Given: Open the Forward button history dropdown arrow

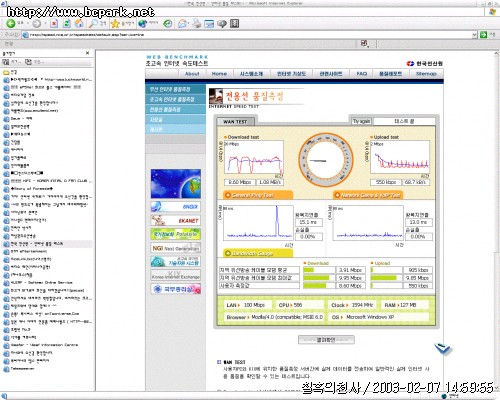Looking at the screenshot, I should point(45,24).
